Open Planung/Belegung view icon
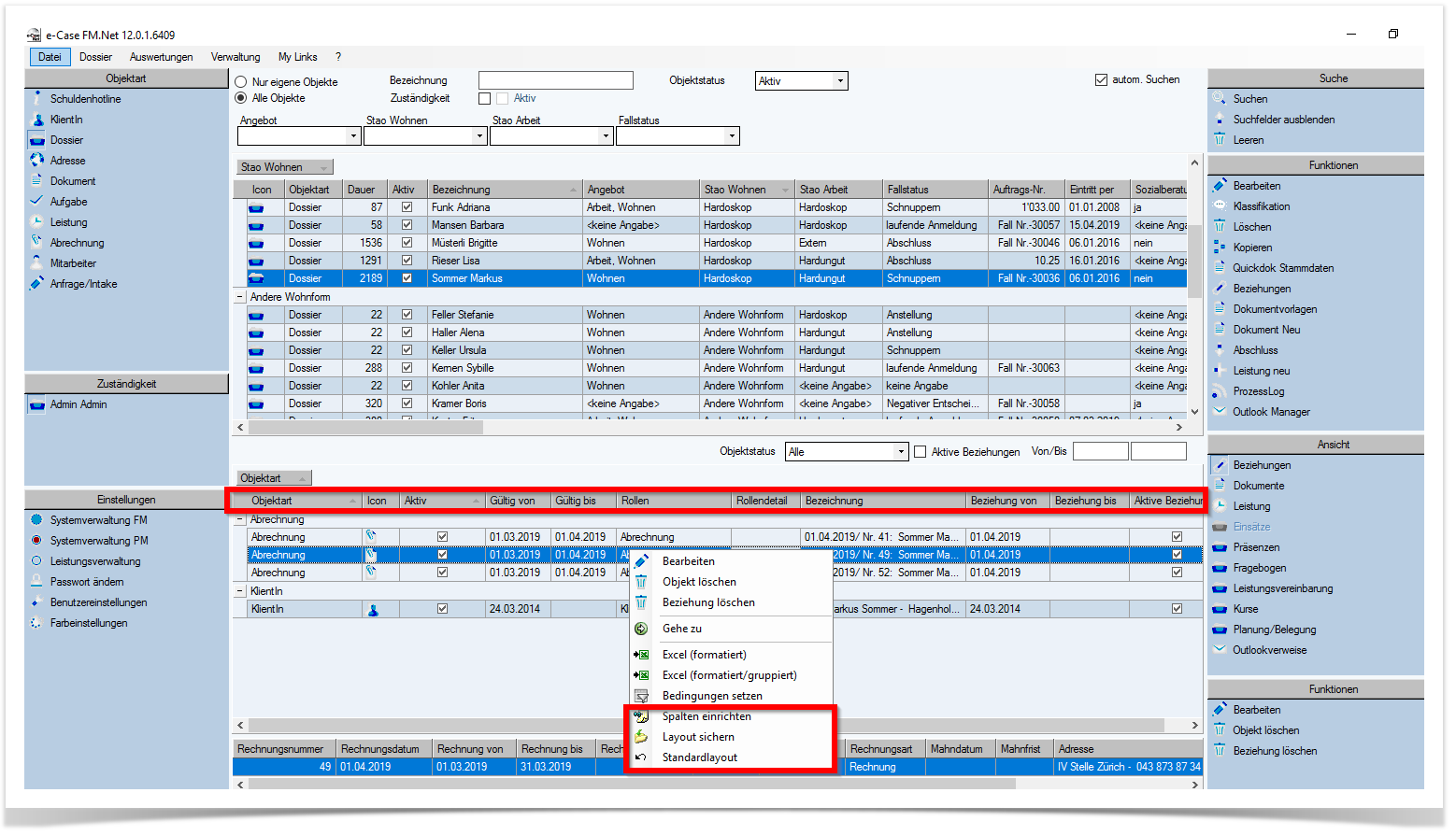 pos(1220,630)
